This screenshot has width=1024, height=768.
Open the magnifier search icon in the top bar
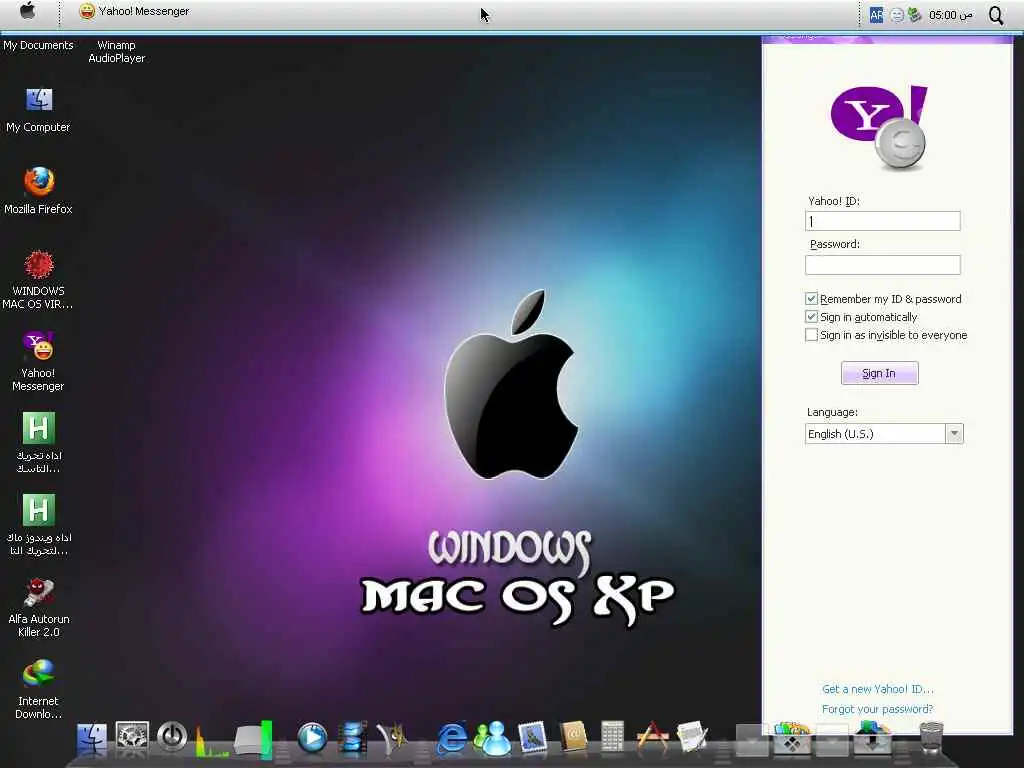pyautogui.click(x=995, y=15)
